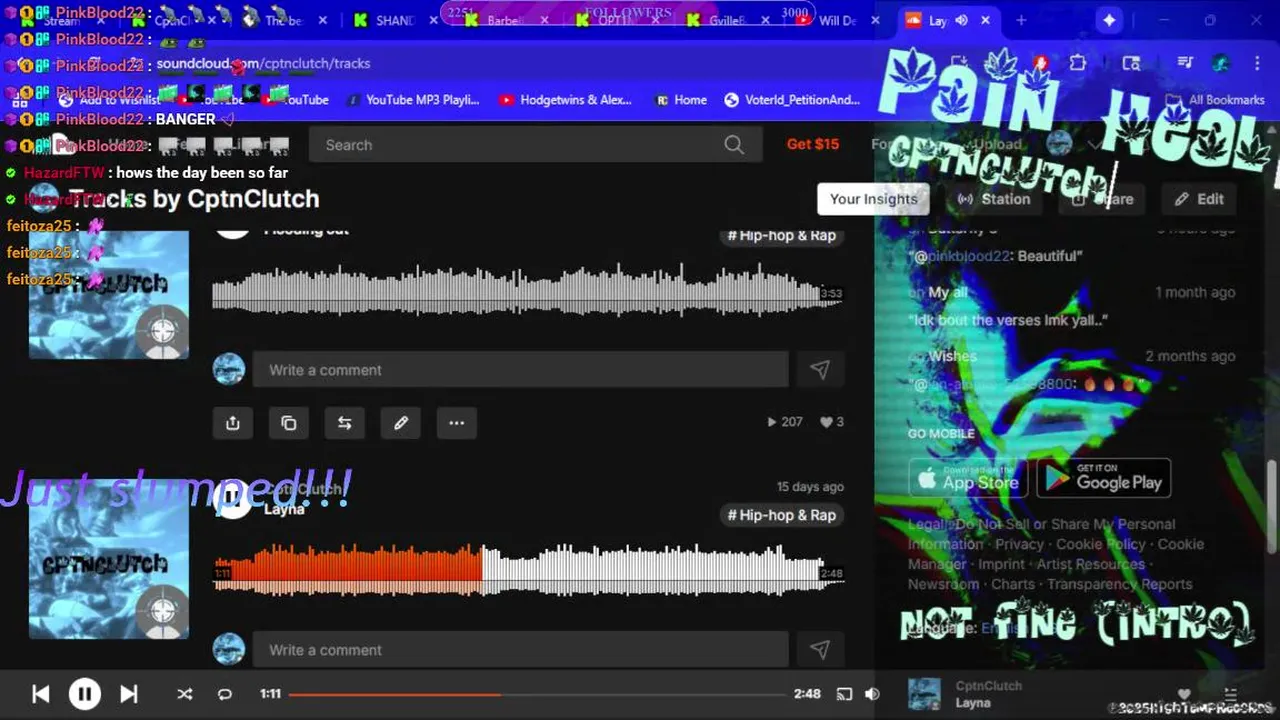
Task: Expand the All Bookmarks folder
Action: [1216, 100]
